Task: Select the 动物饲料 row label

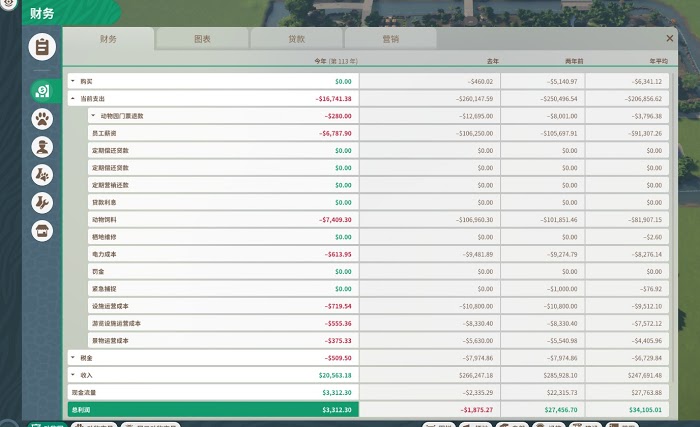Action: click(104, 220)
